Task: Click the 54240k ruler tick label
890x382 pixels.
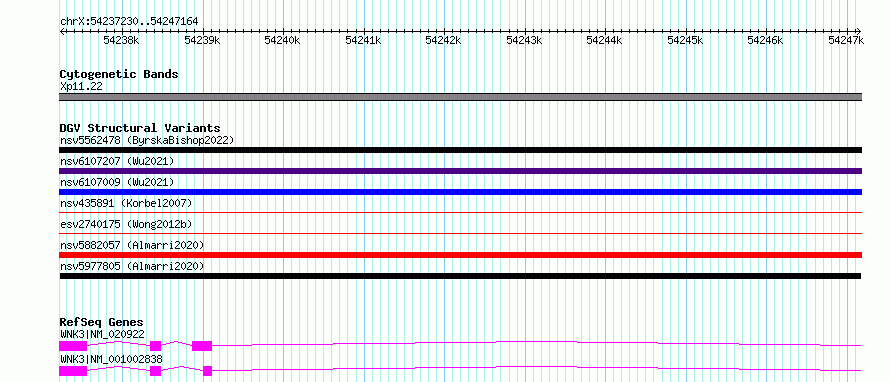Action: click(283, 40)
